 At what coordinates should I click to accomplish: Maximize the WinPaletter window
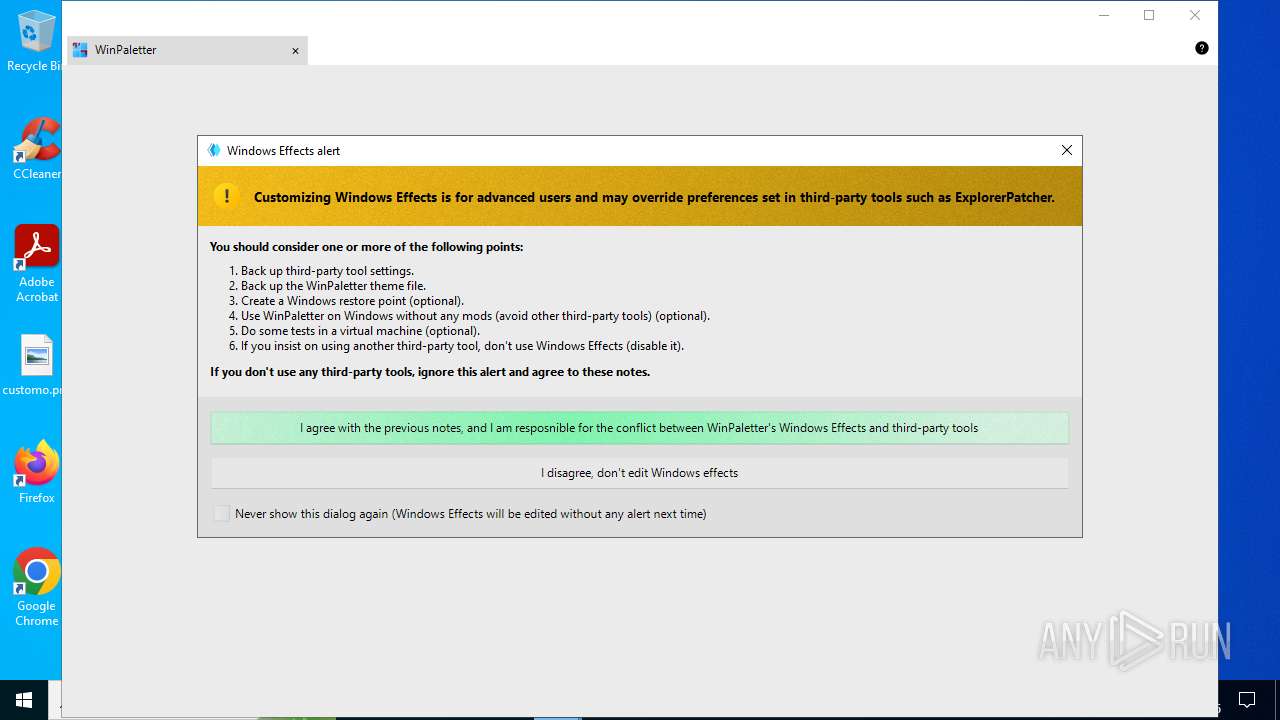[1149, 15]
